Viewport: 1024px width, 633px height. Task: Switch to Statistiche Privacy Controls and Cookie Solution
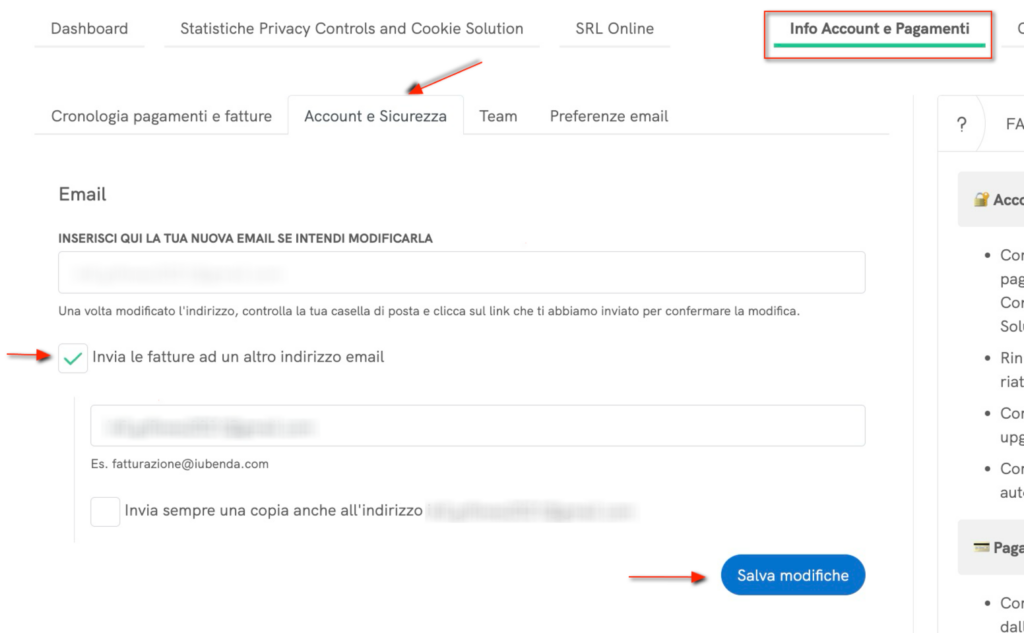pos(351,29)
